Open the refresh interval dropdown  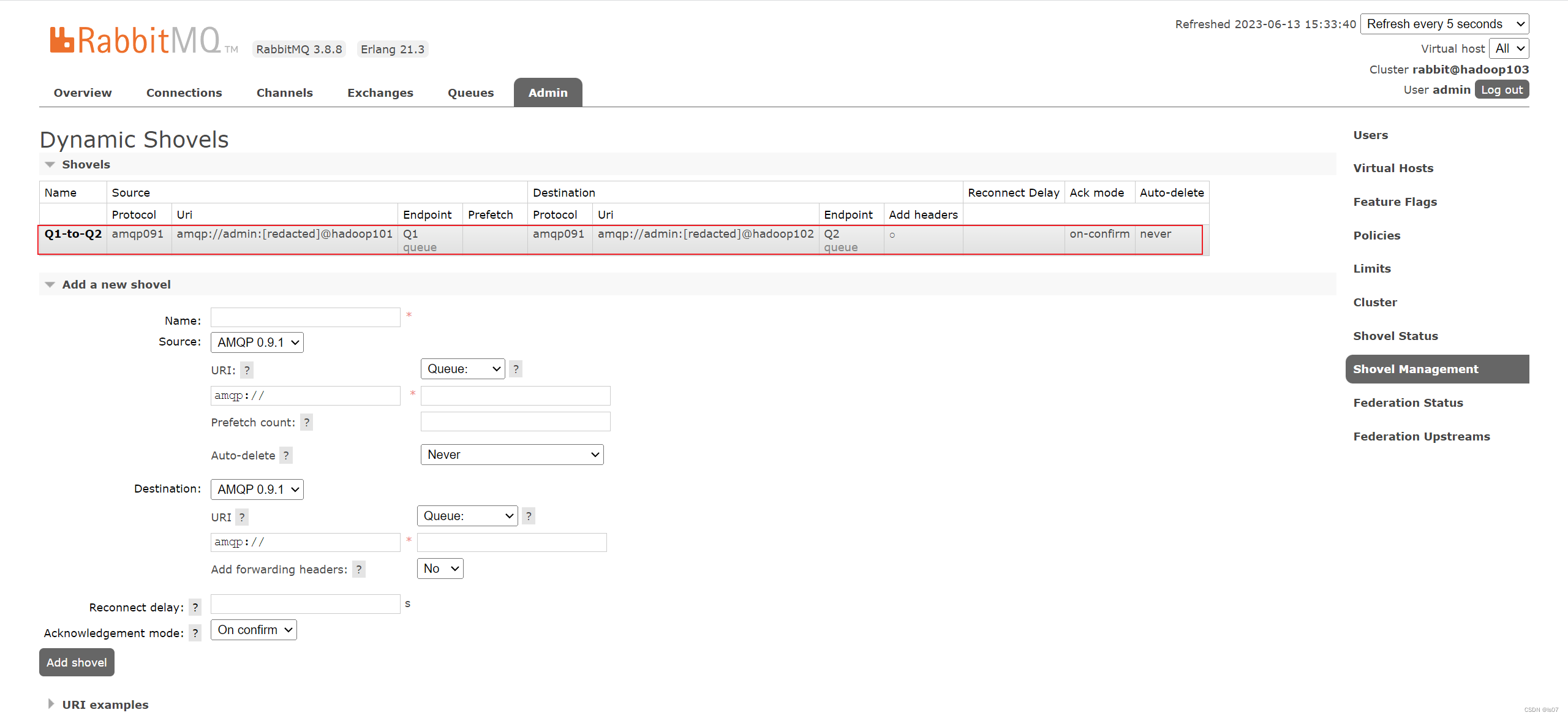(x=1445, y=23)
